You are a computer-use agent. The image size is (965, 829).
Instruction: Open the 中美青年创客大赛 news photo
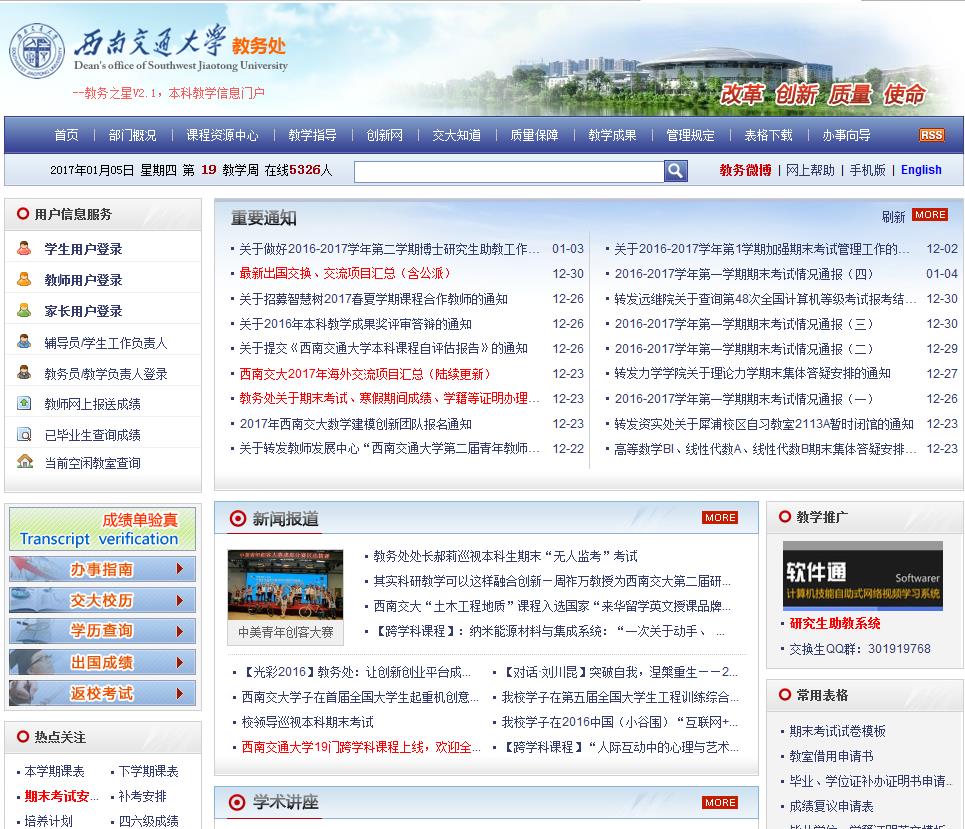285,585
